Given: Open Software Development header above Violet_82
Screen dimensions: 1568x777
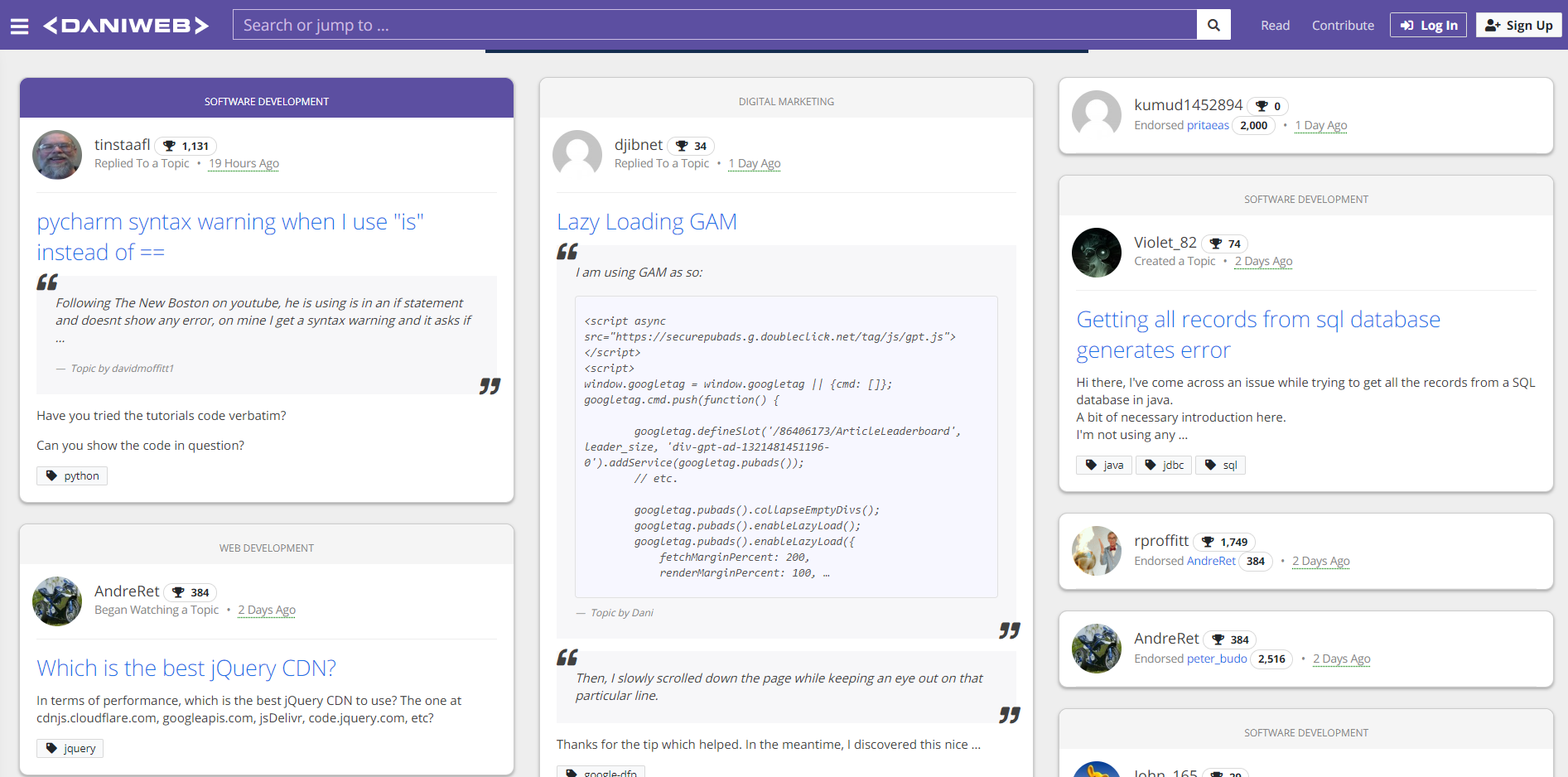Looking at the screenshot, I should click(1306, 200).
